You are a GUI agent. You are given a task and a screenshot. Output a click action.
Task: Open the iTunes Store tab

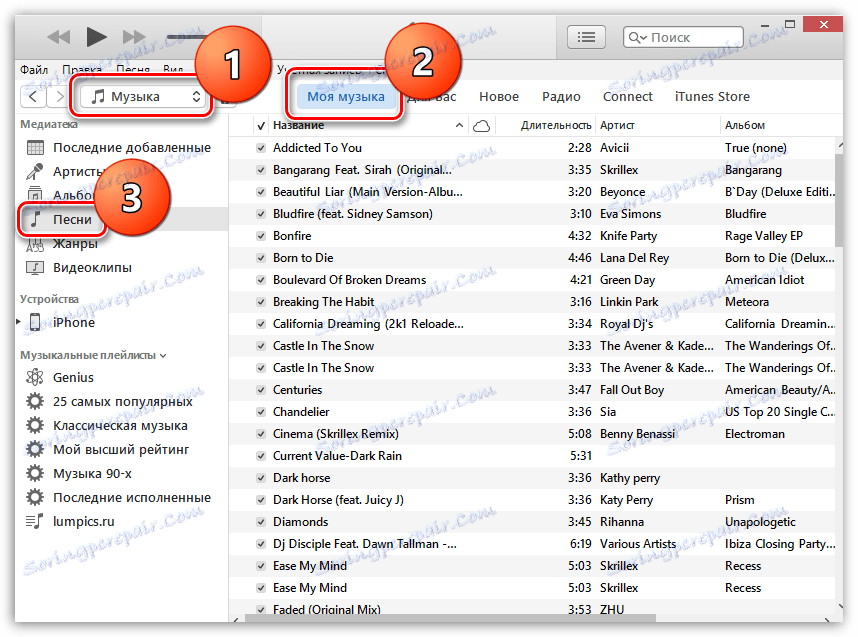[712, 97]
